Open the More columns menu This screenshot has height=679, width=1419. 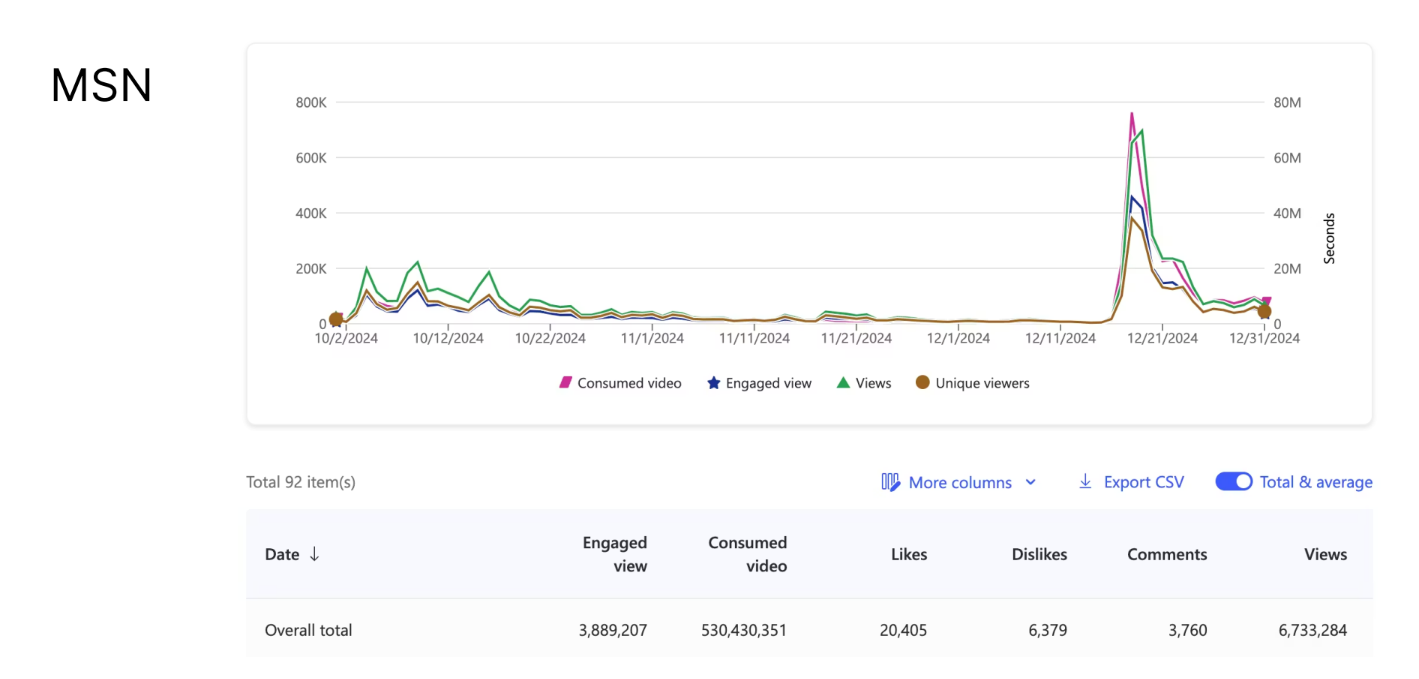click(x=959, y=482)
